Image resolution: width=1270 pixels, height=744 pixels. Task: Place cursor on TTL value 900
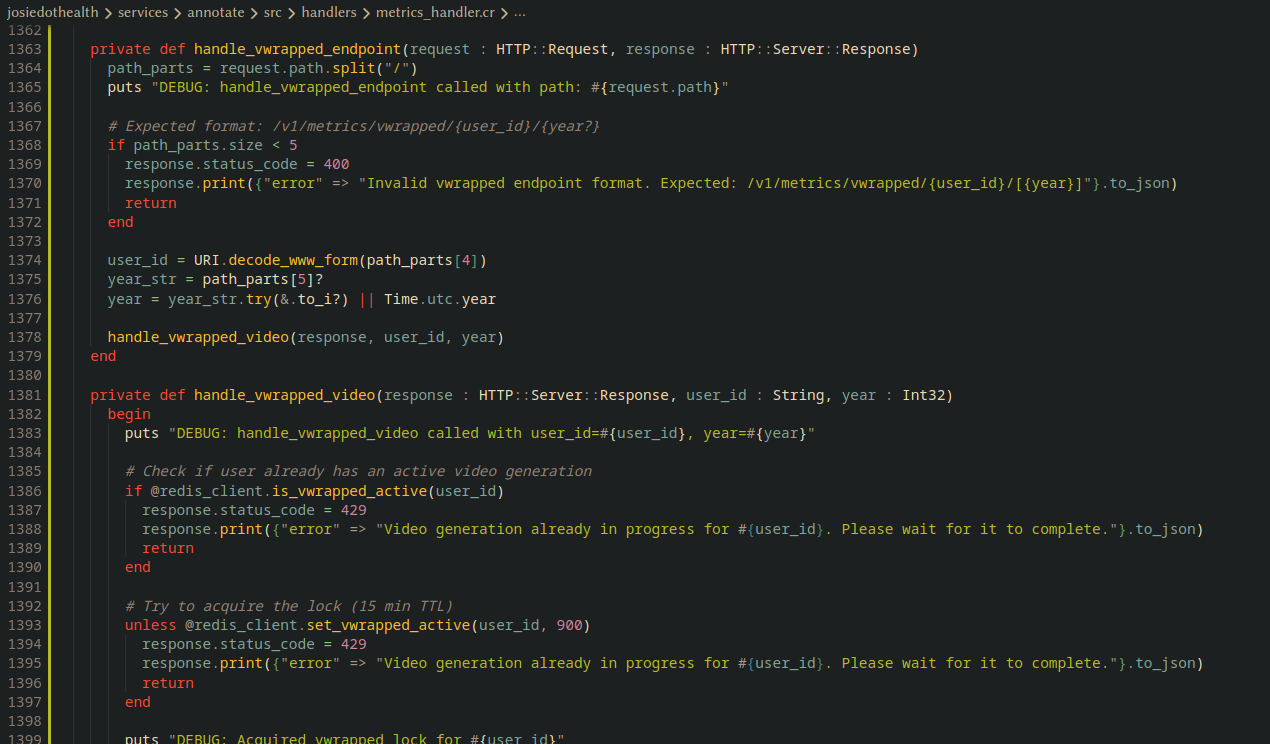click(x=570, y=626)
